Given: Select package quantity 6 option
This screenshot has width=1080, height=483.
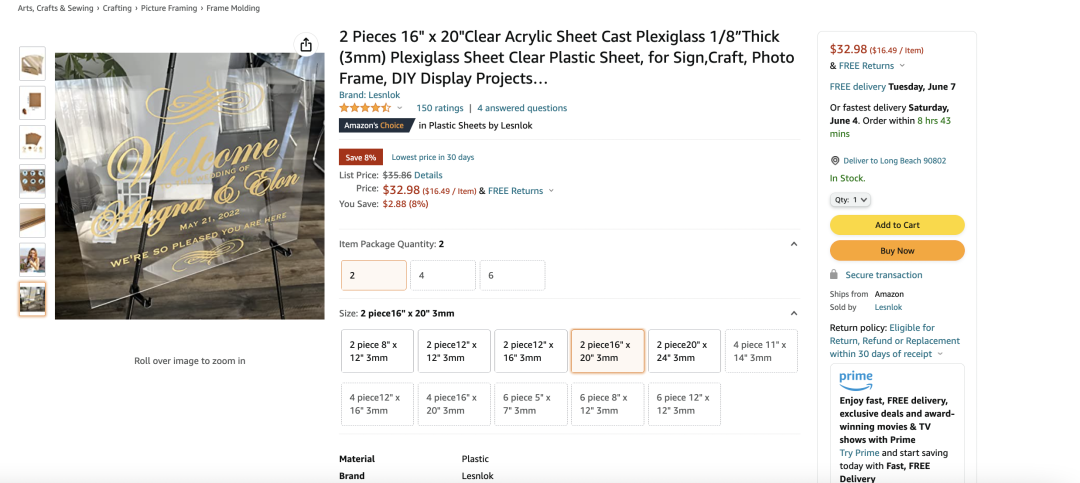Looking at the screenshot, I should click(x=512, y=275).
